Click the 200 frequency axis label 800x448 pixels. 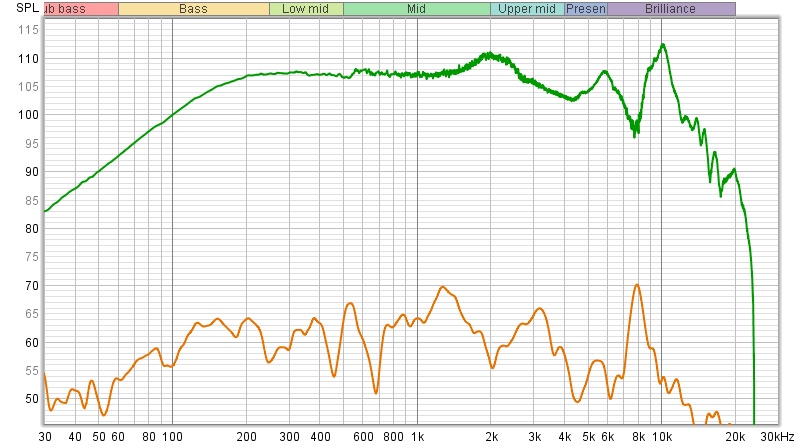coord(246,437)
